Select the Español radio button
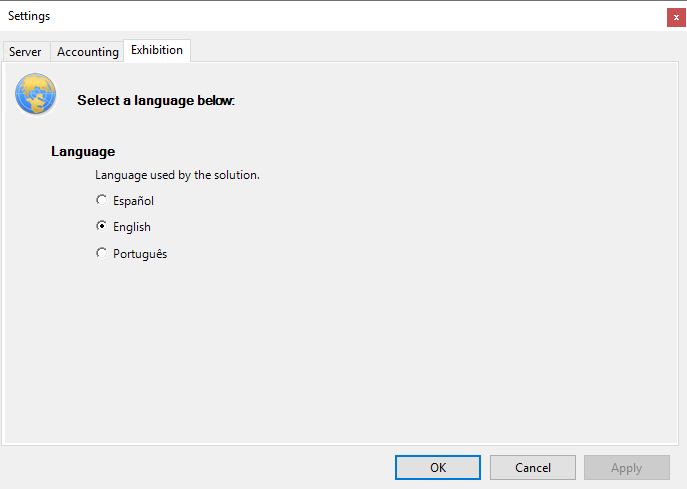The width and height of the screenshot is (687, 489). (101, 201)
